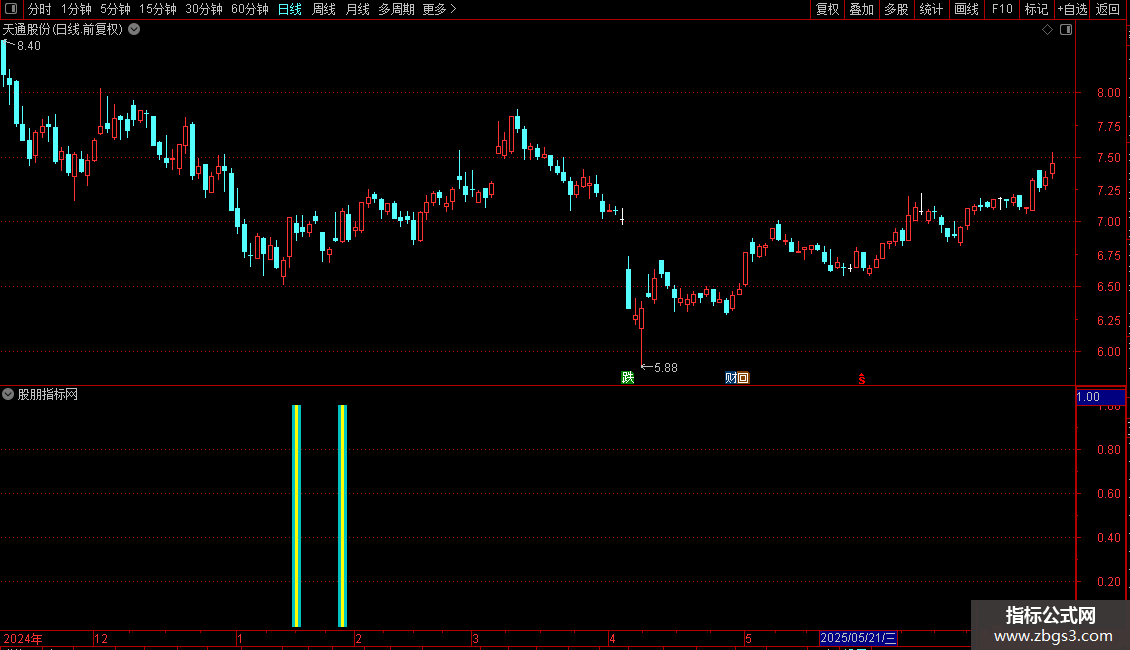
Task: Click the 1.00 indicator value box
Action: (1100, 397)
